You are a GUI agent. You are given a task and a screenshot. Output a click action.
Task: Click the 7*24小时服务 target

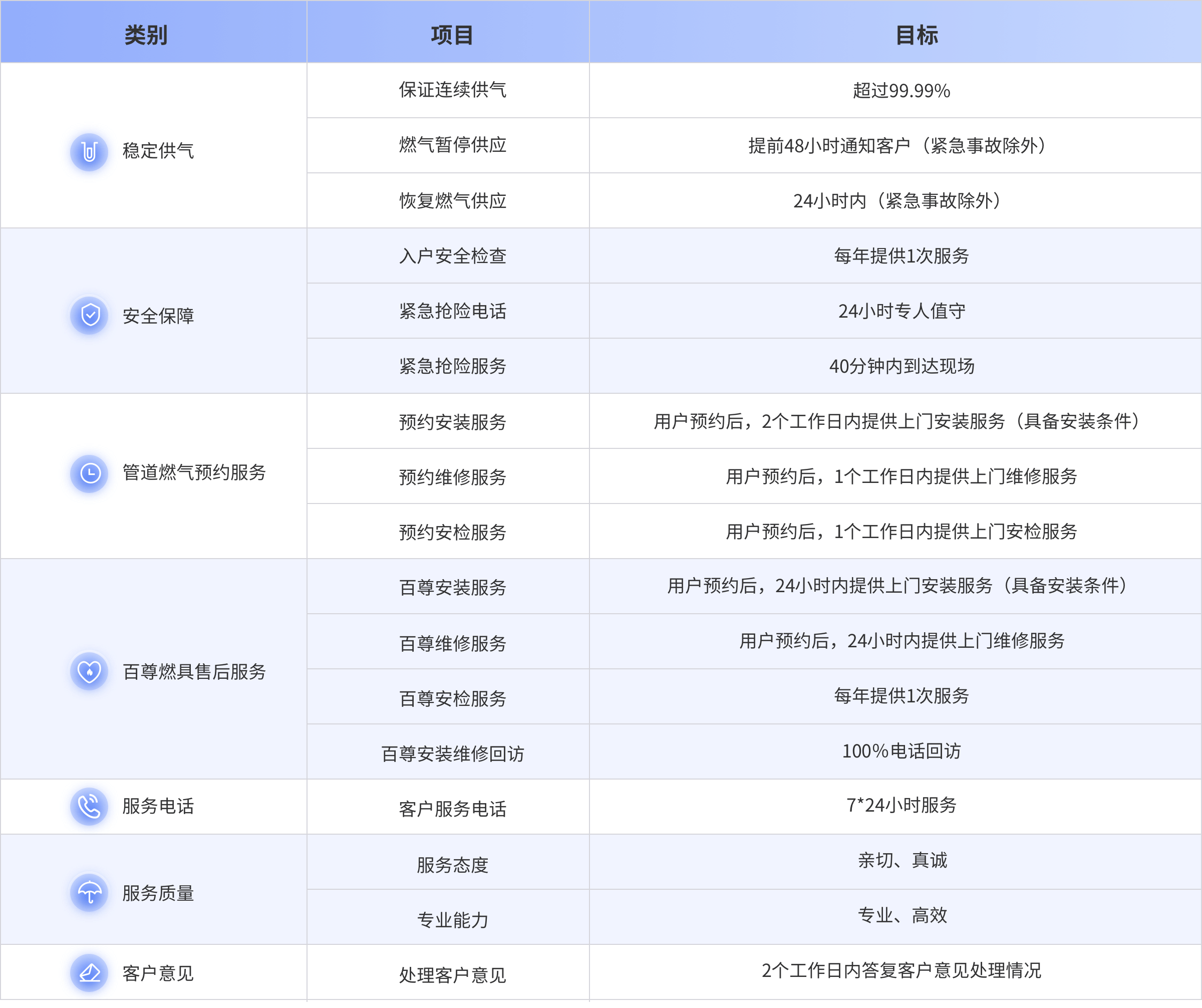[901, 806]
